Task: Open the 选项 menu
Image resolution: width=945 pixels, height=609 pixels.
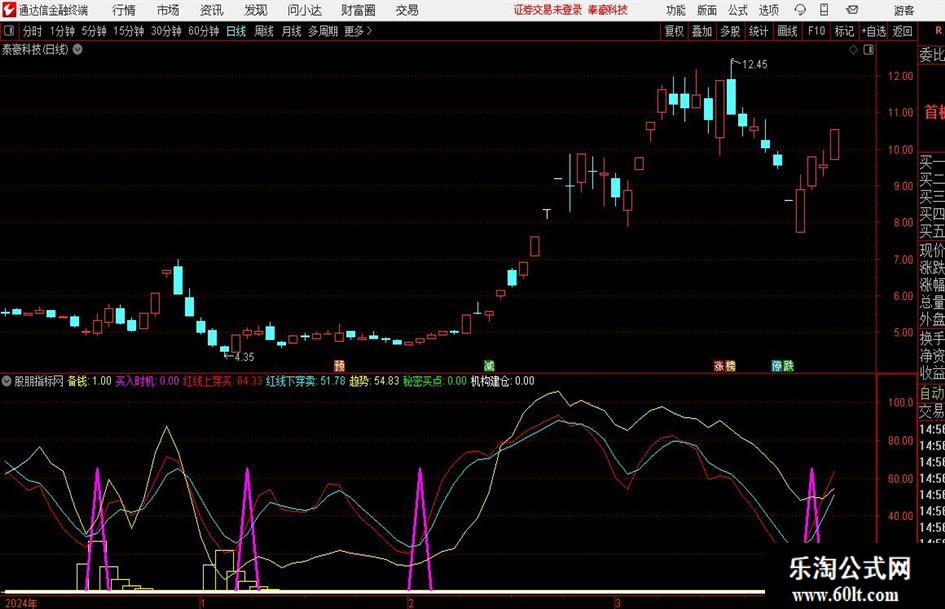Action: (768, 10)
